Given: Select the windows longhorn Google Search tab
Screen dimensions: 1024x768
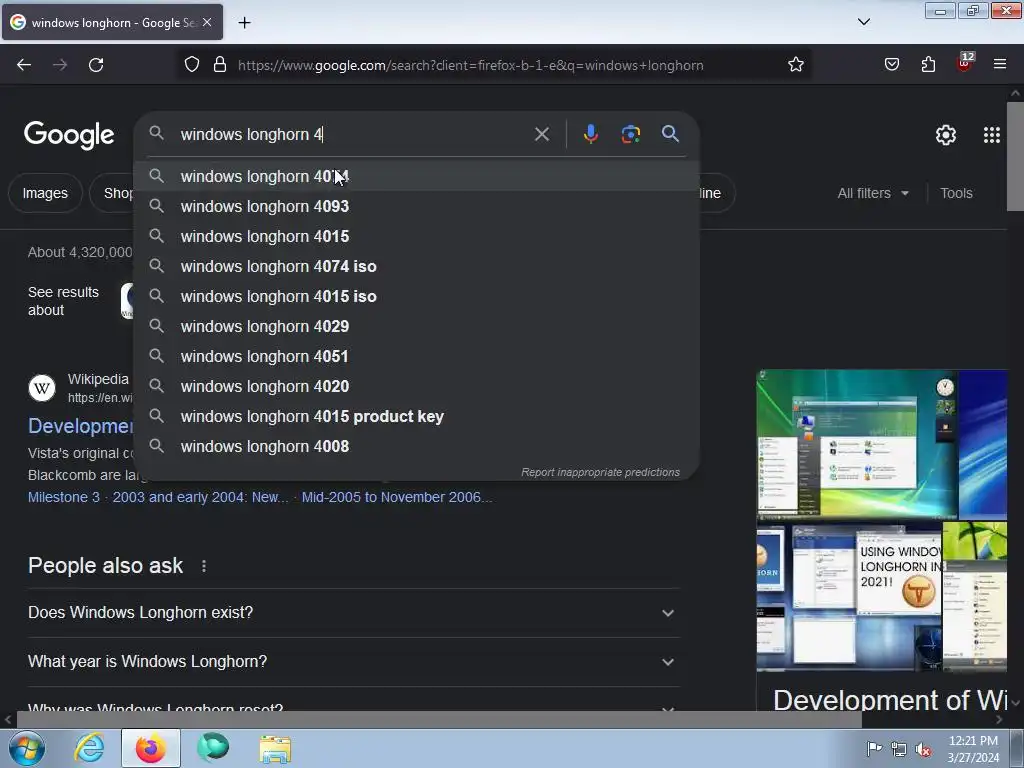Looking at the screenshot, I should (x=112, y=22).
